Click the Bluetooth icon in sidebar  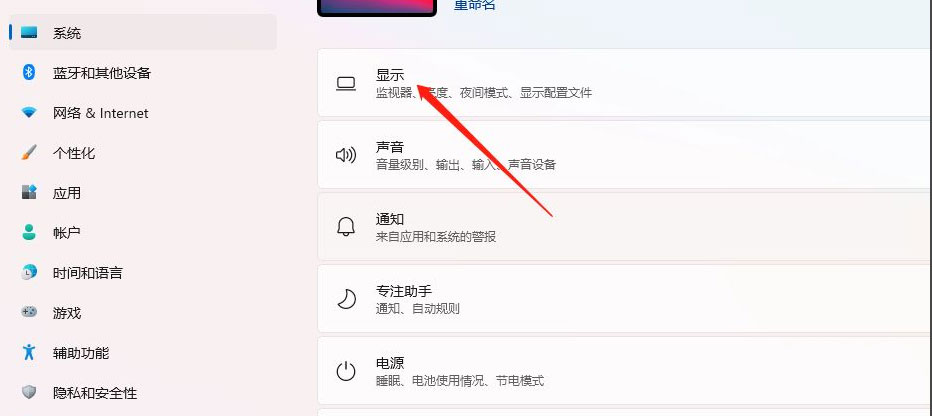click(29, 73)
